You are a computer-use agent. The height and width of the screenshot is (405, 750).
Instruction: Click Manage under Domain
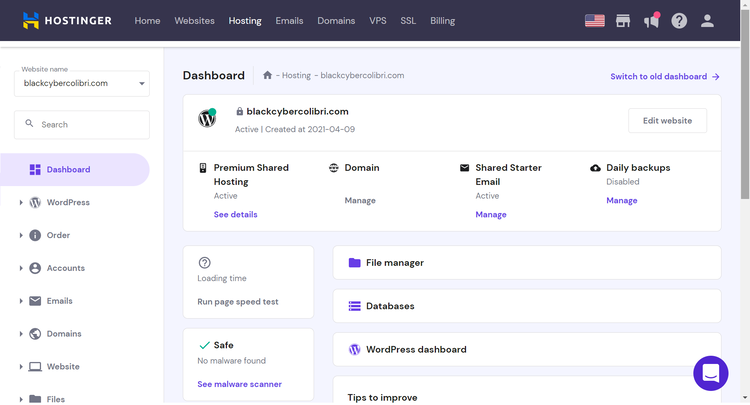[360, 200]
